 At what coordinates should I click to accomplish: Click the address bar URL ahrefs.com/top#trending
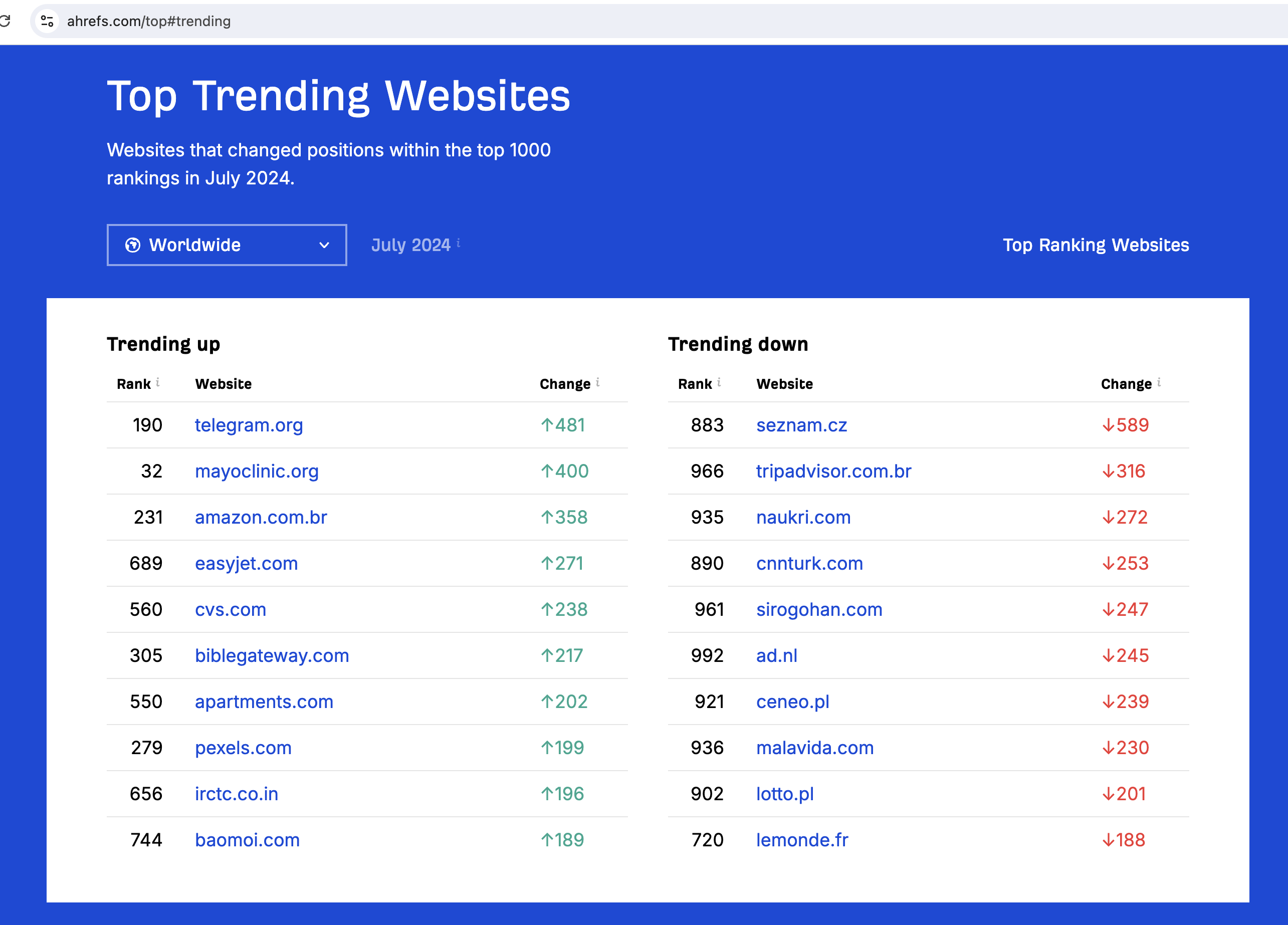tap(149, 21)
